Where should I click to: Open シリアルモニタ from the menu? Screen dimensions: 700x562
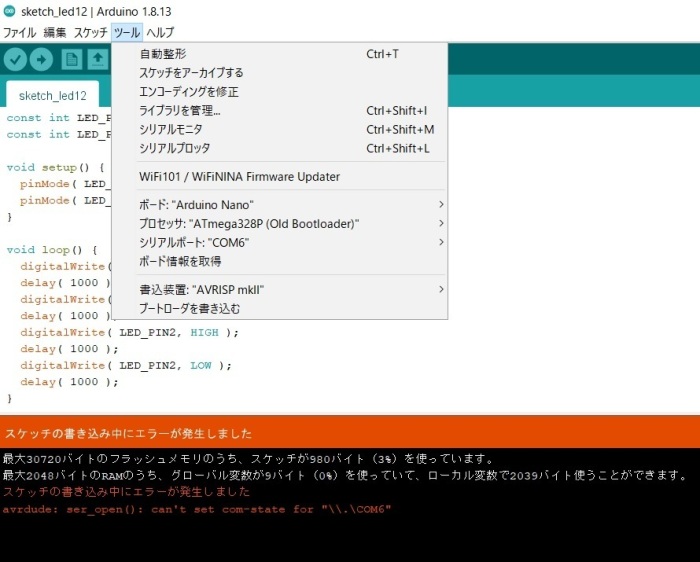click(x=280, y=129)
